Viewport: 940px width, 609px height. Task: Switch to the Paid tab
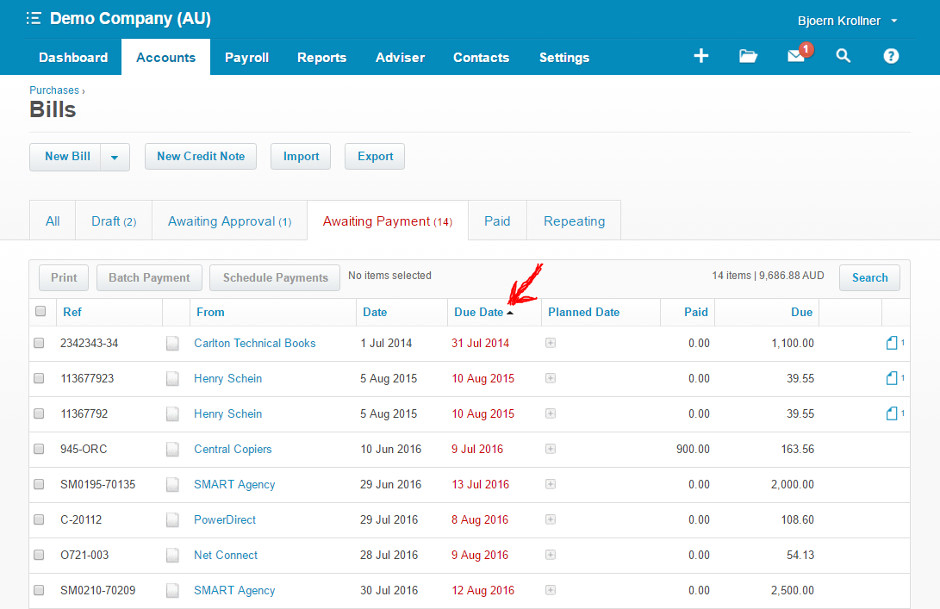pyautogui.click(x=496, y=219)
